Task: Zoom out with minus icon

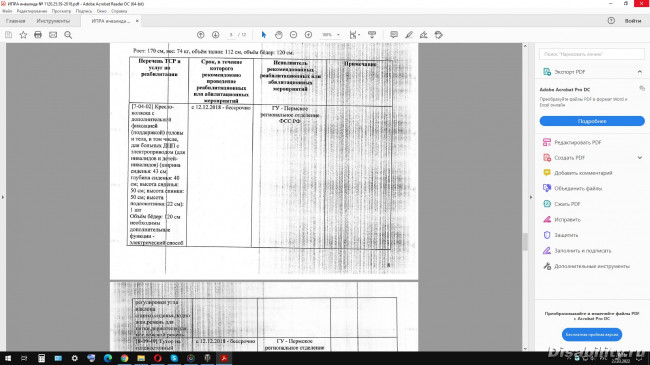Action: point(293,35)
